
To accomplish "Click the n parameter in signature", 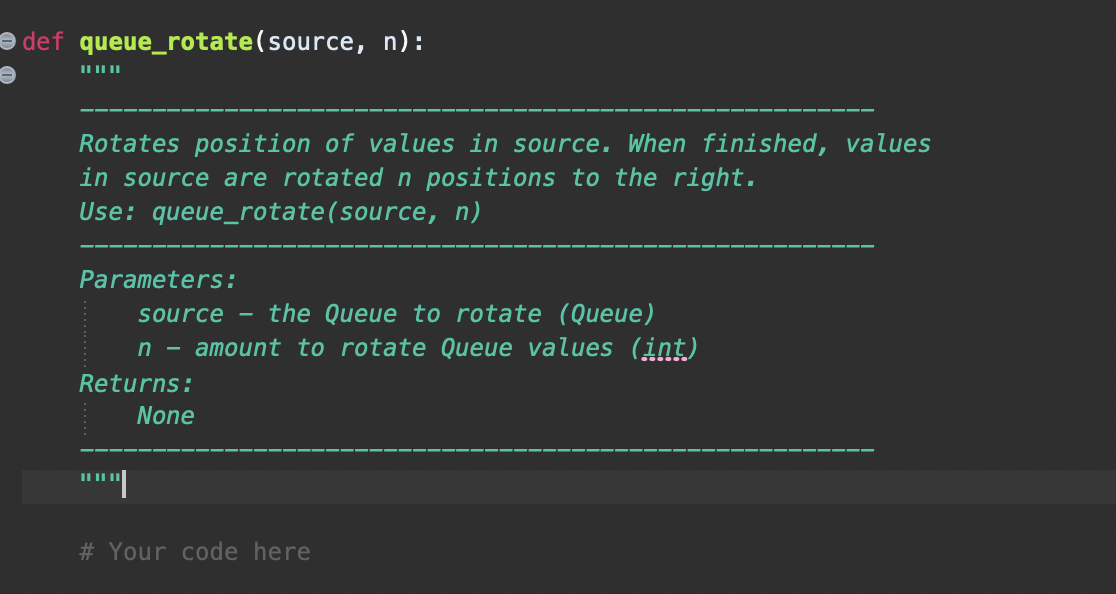I will pos(391,42).
